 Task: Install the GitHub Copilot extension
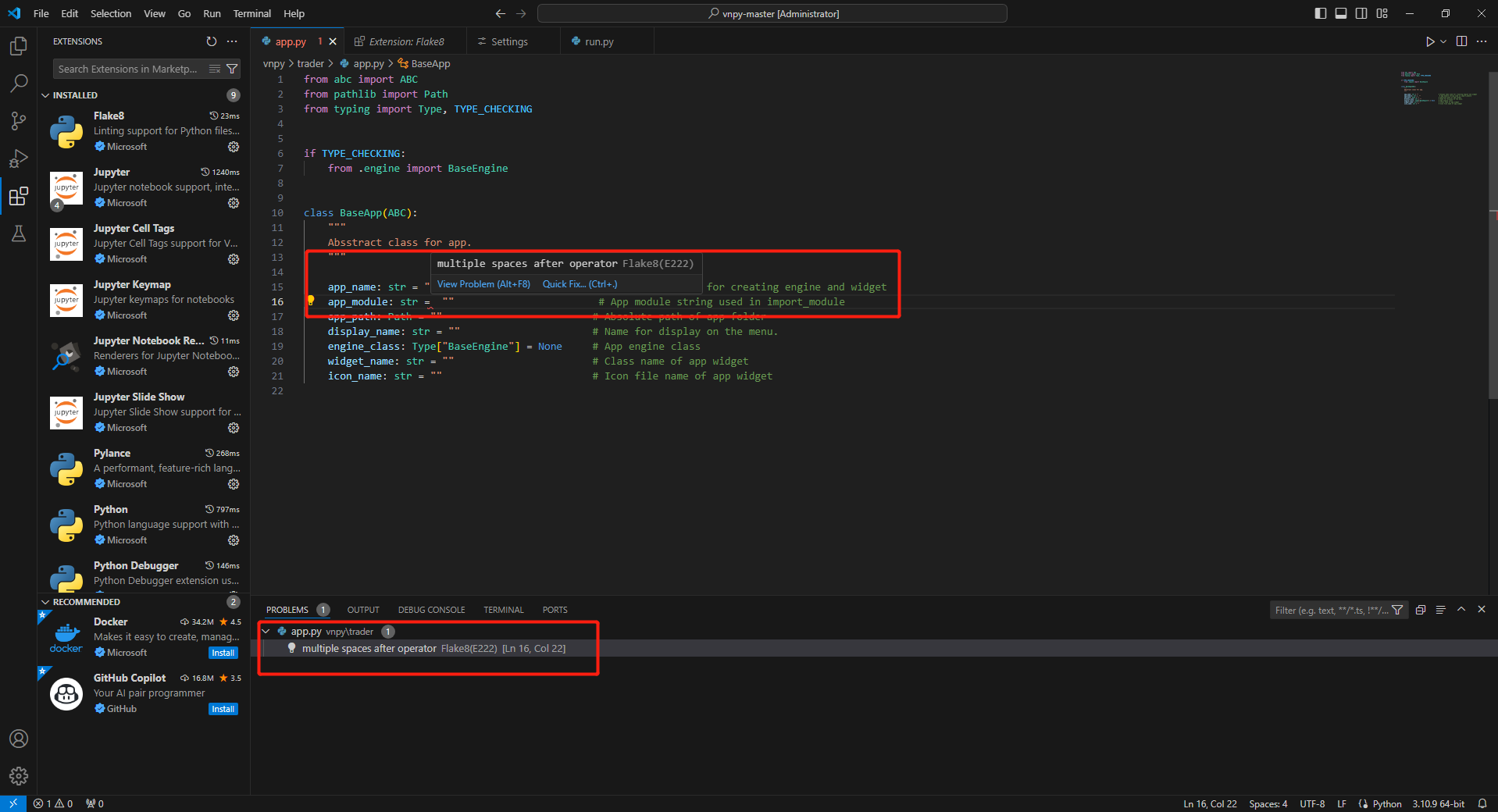click(x=223, y=709)
